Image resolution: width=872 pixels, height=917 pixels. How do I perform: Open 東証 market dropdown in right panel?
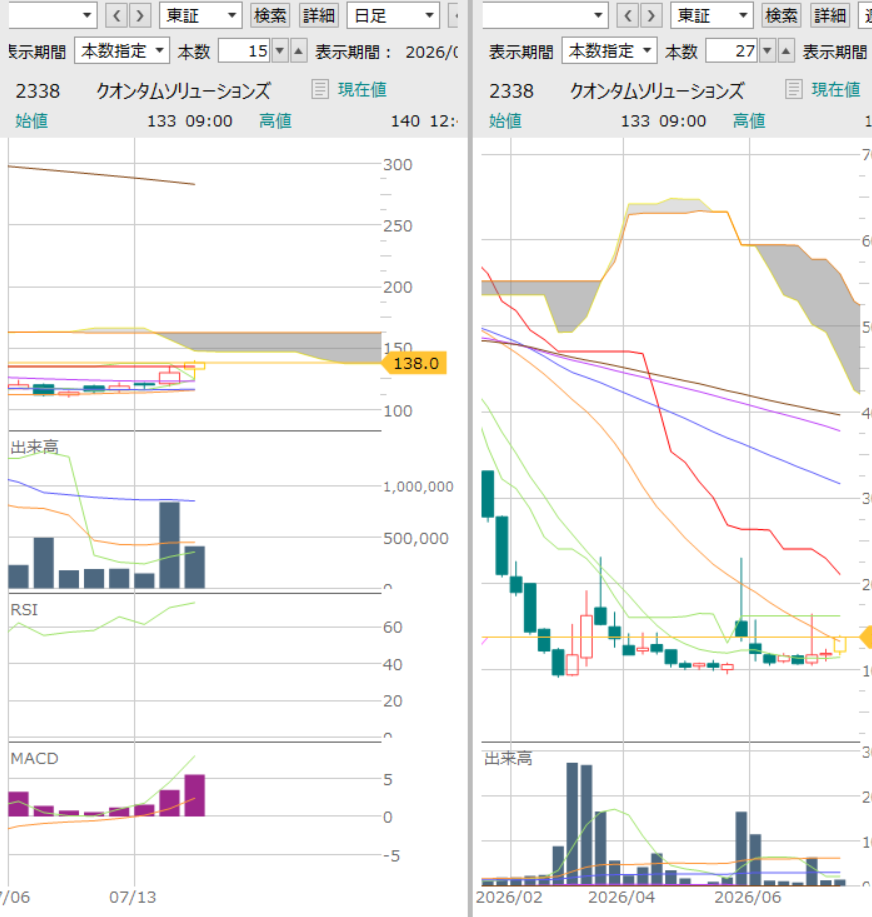[x=711, y=16]
